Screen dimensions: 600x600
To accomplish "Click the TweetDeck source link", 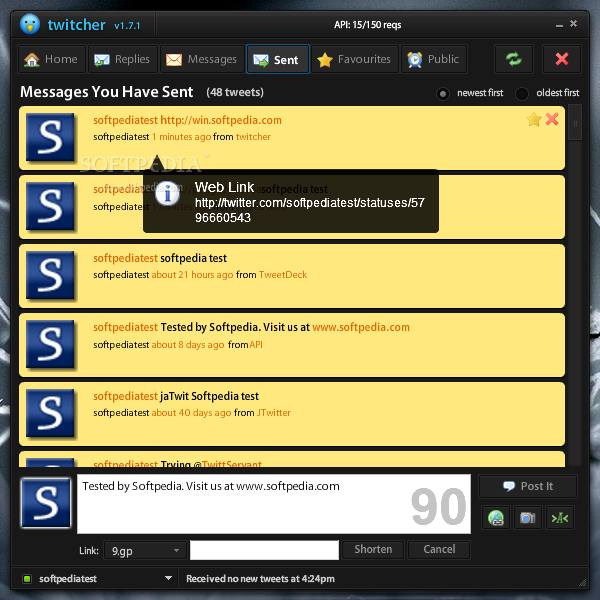I will (x=283, y=275).
